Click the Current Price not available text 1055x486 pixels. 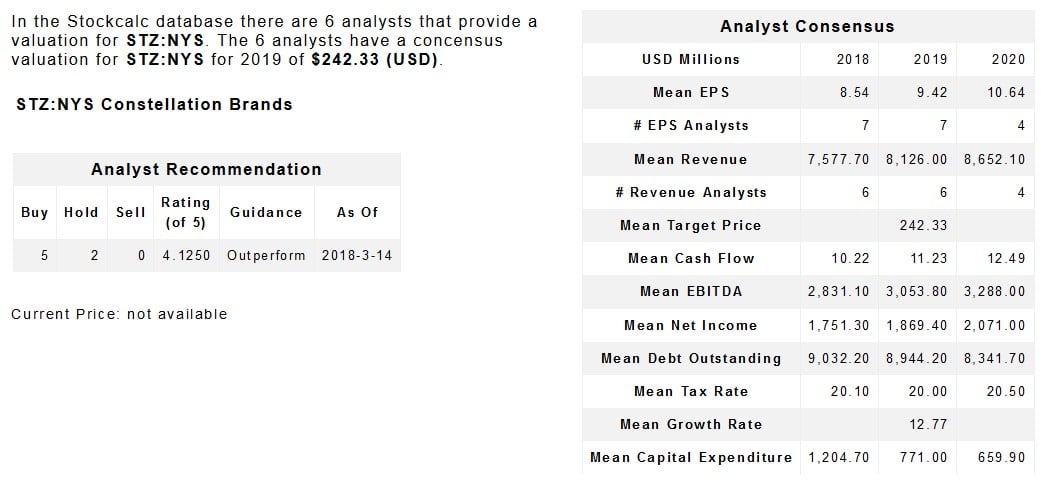[119, 314]
